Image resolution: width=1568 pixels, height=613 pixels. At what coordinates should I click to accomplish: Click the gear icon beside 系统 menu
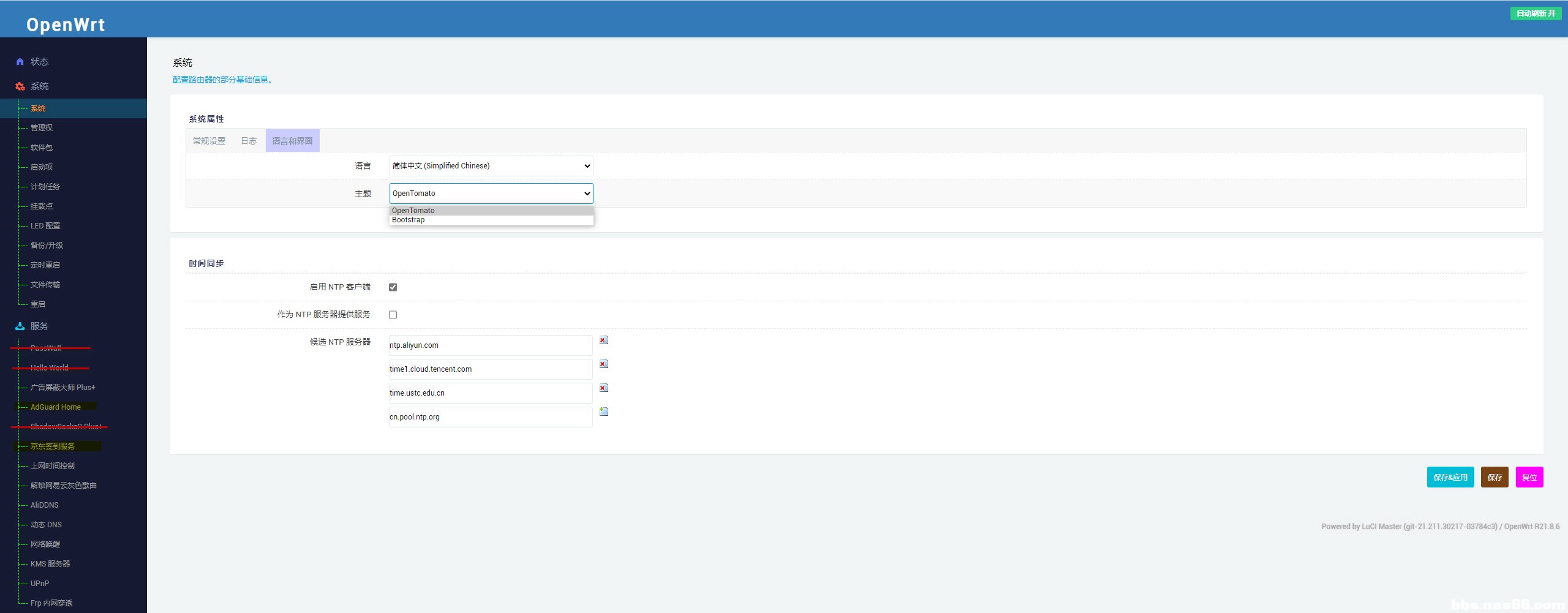pyautogui.click(x=20, y=86)
